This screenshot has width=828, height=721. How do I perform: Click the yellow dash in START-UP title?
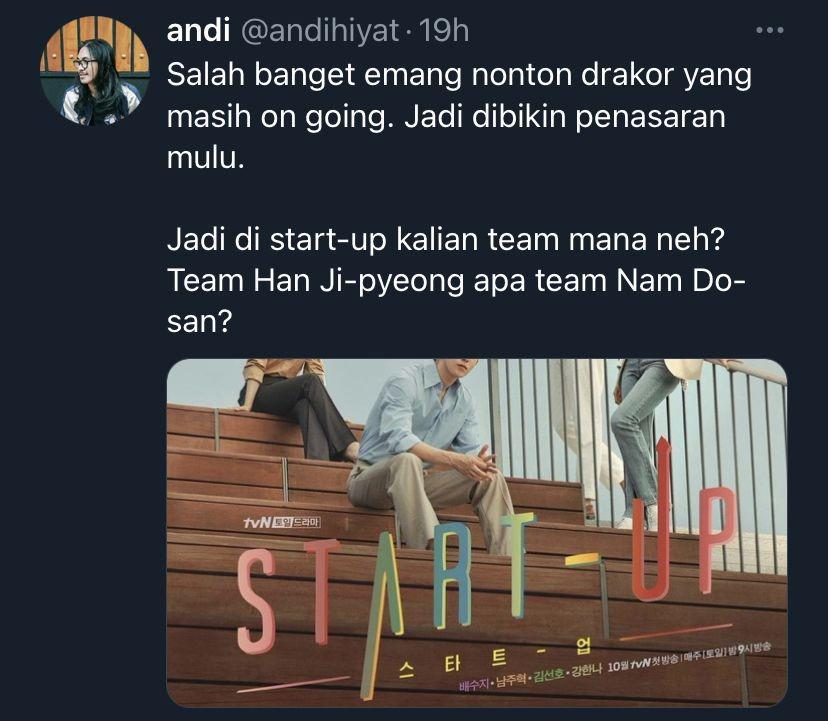581,559
